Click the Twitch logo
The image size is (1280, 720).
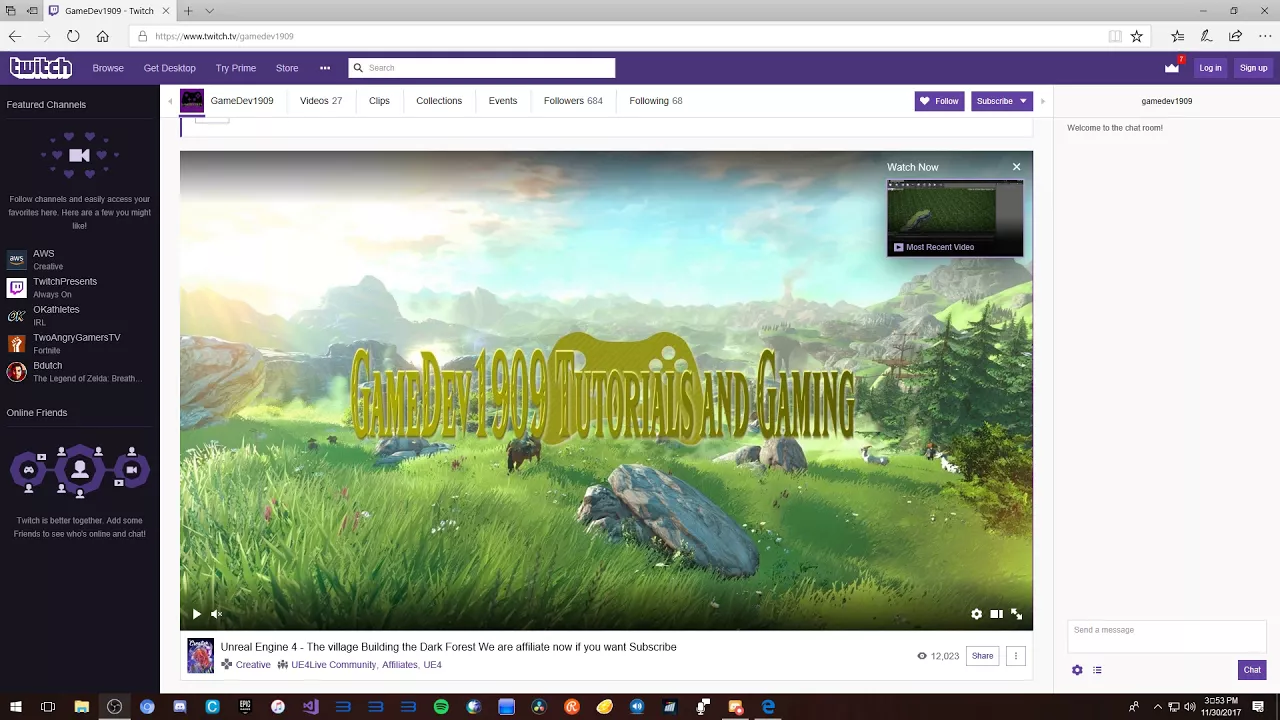pos(41,68)
